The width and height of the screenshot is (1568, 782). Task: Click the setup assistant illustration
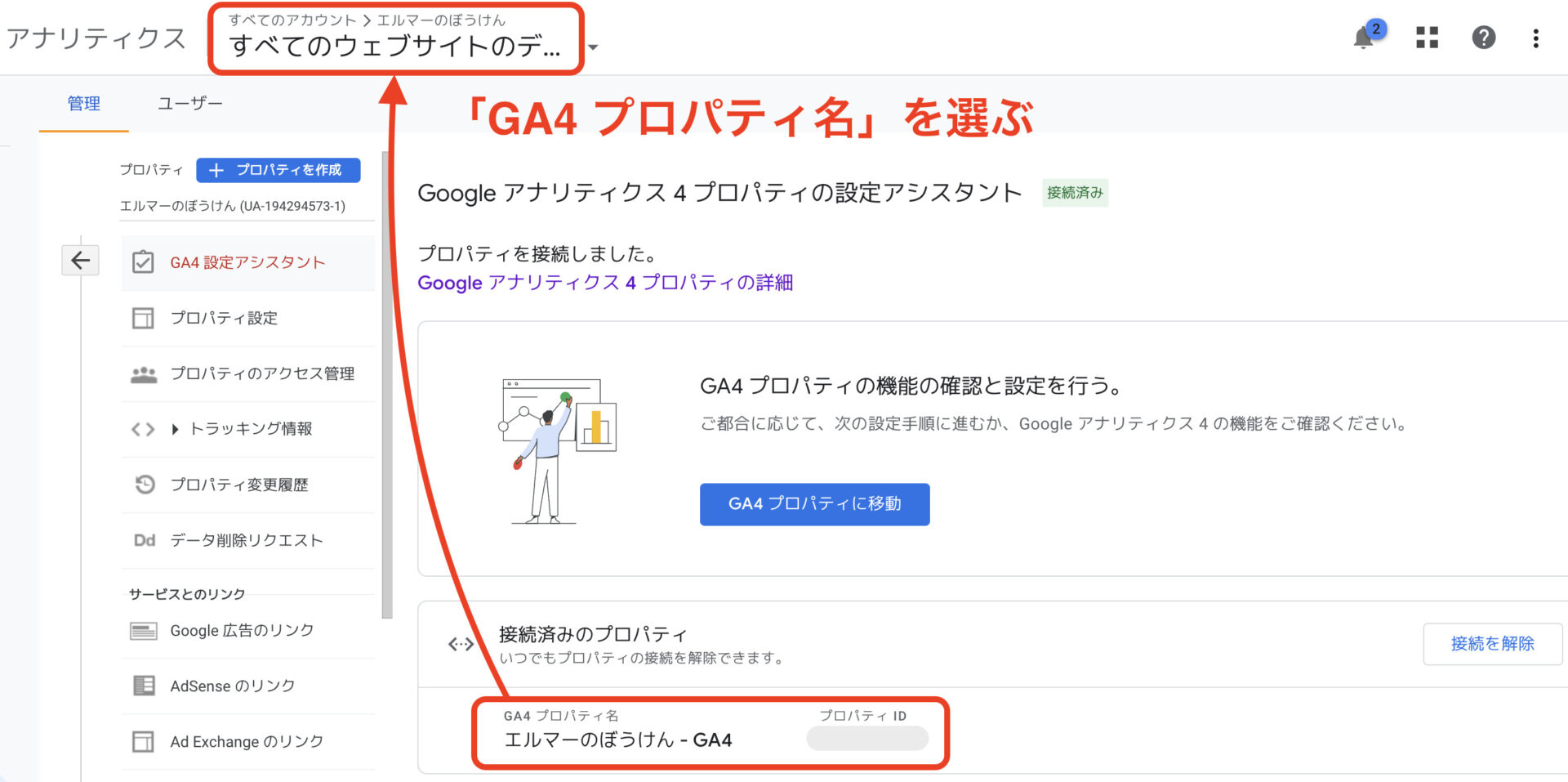click(x=558, y=450)
